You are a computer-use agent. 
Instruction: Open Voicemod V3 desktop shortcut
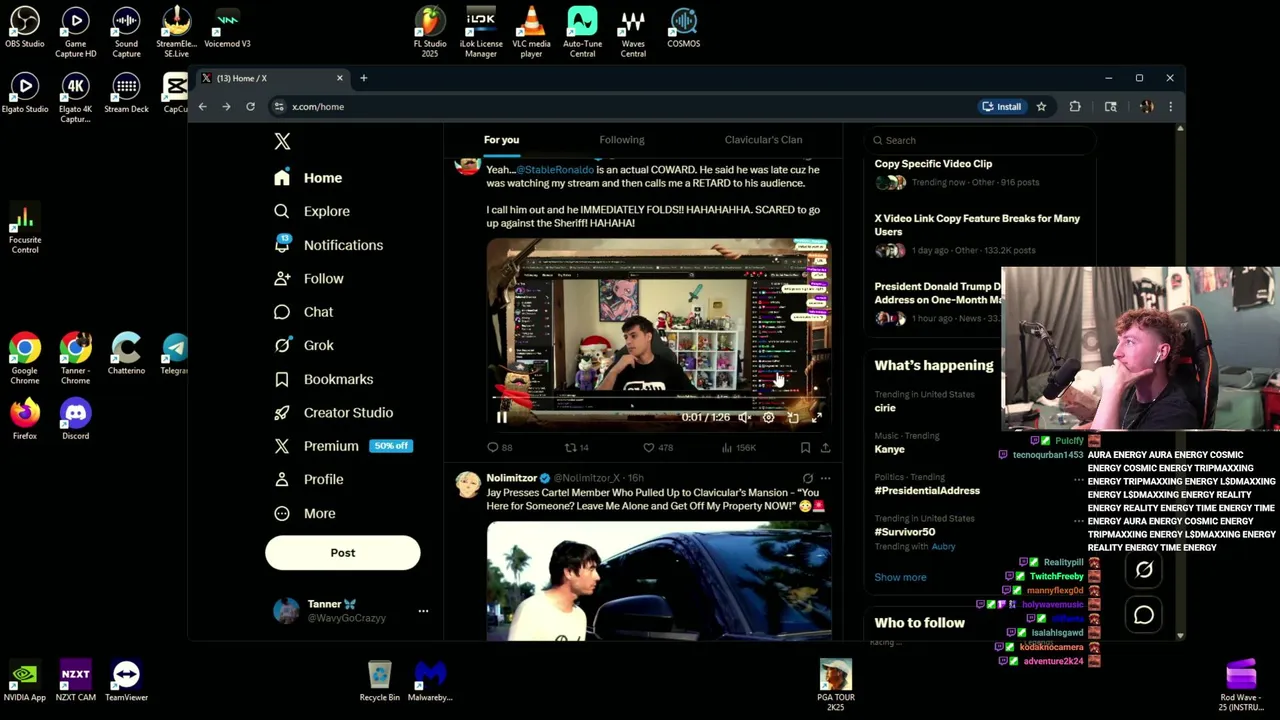(x=227, y=27)
